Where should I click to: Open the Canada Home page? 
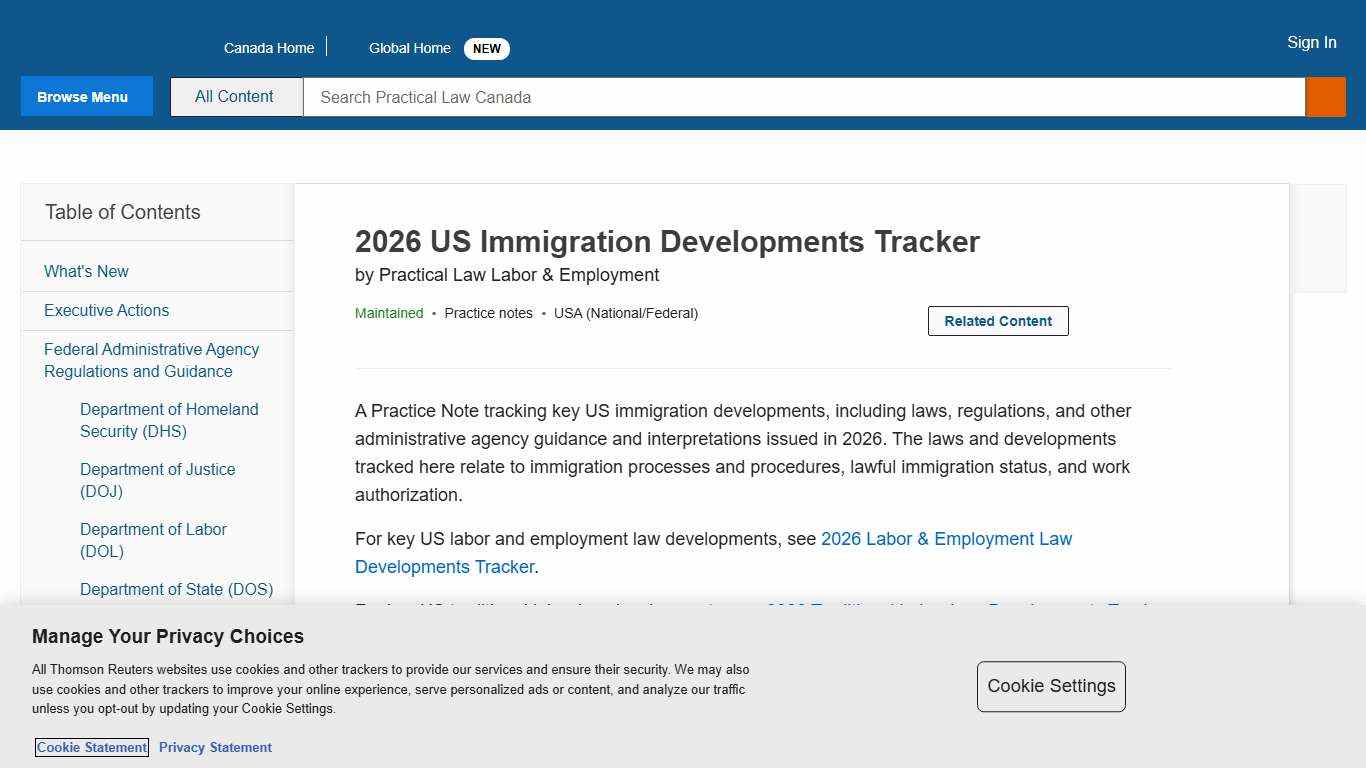(268, 47)
